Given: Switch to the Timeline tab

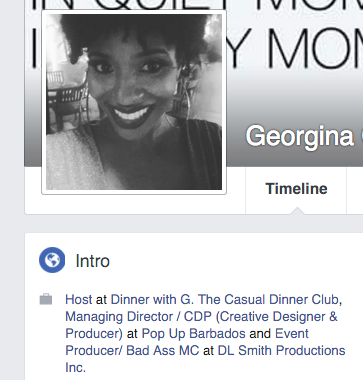Looking at the screenshot, I should click(296, 189).
